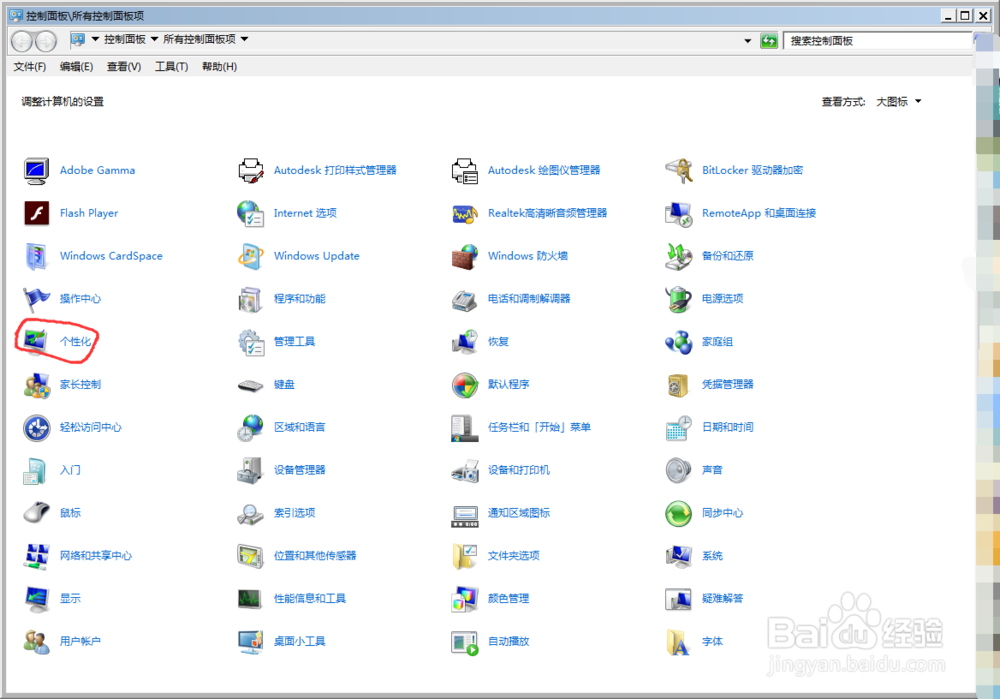This screenshot has height=699, width=1000.
Task: Expand the 控制面板 breadcrumb arrow
Action: click(x=154, y=40)
